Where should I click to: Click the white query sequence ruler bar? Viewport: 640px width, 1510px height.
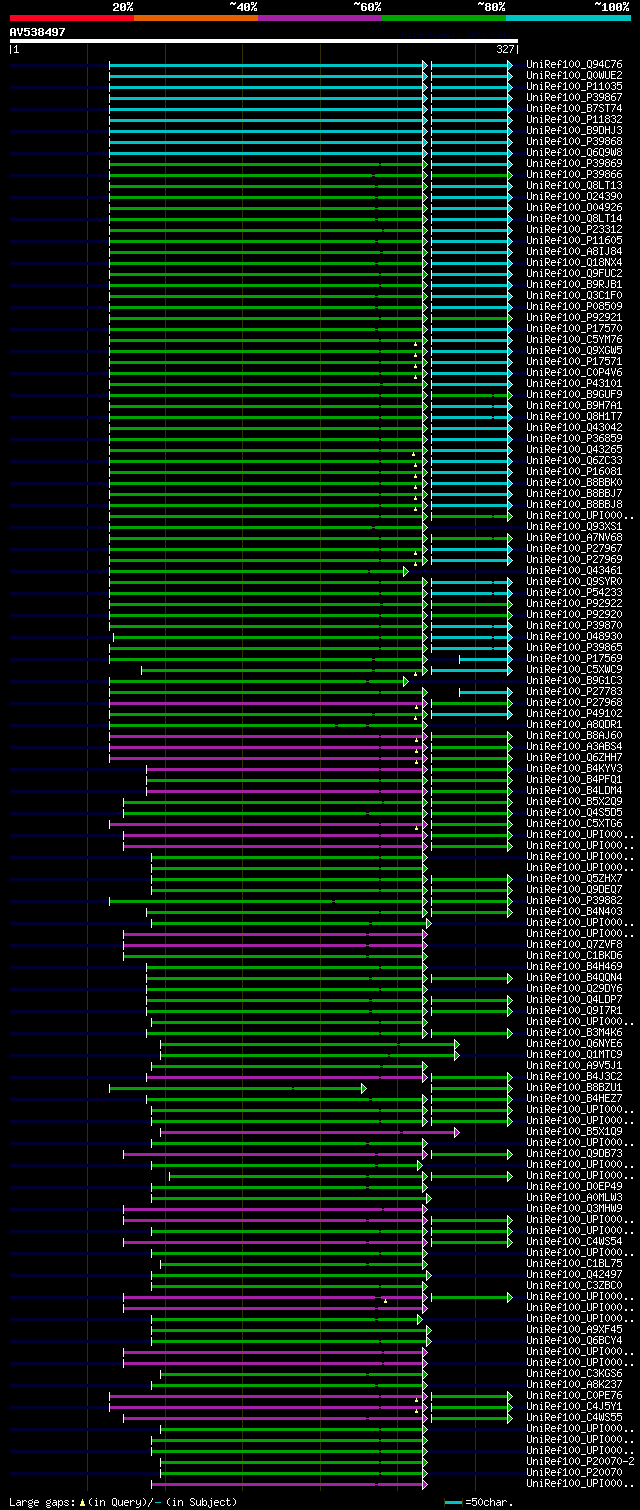pos(264,41)
